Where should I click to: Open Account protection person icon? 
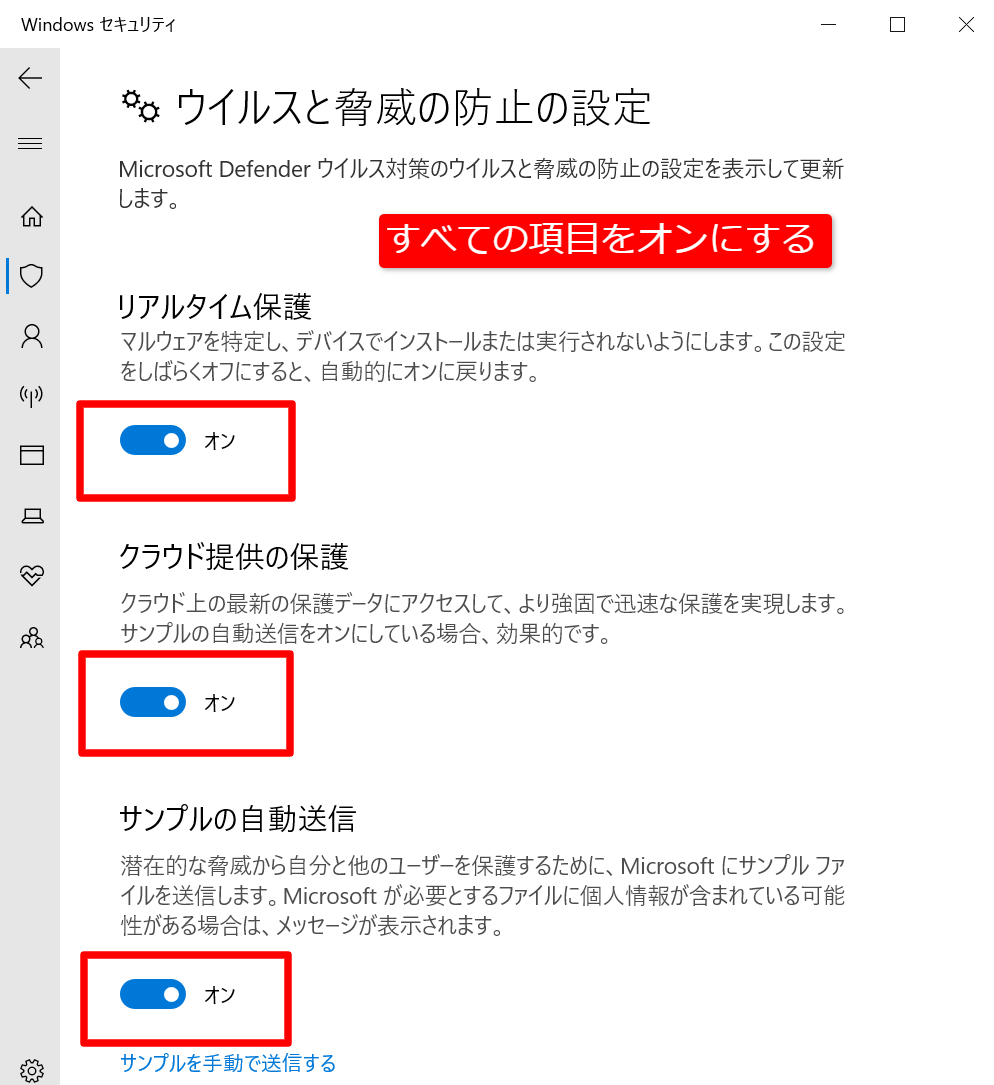click(x=32, y=336)
